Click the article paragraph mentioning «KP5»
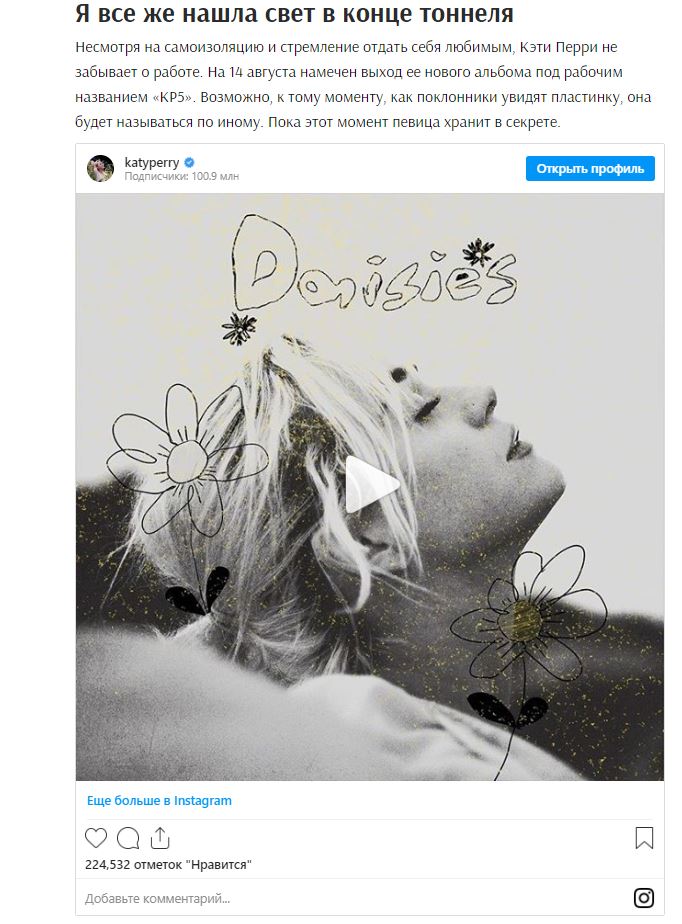This screenshot has width=682, height=924. coord(363,84)
